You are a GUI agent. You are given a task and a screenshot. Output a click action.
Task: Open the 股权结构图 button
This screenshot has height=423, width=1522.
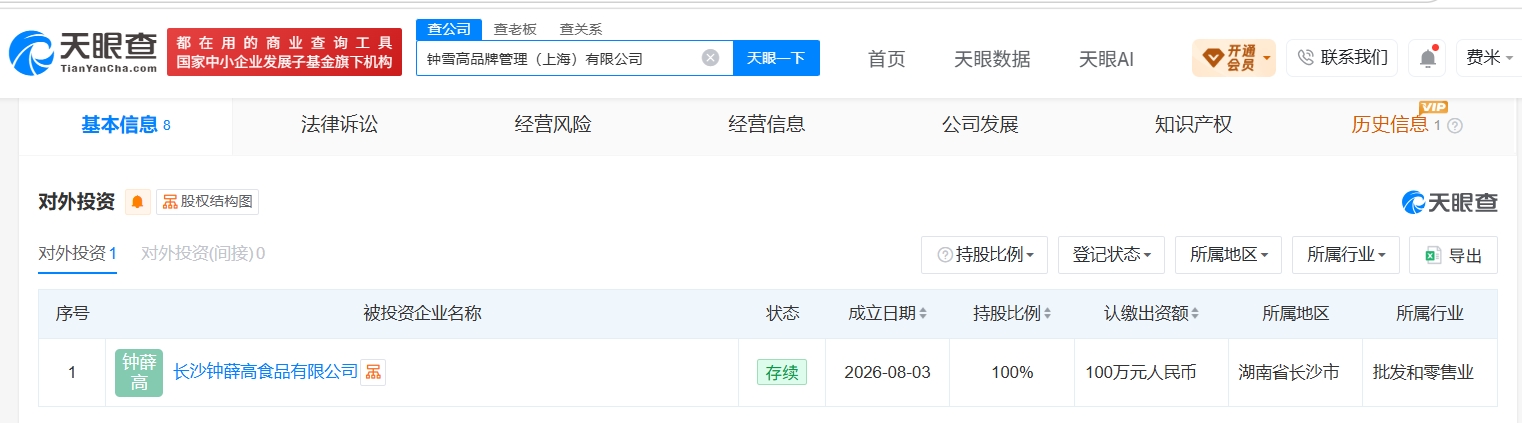click(207, 202)
